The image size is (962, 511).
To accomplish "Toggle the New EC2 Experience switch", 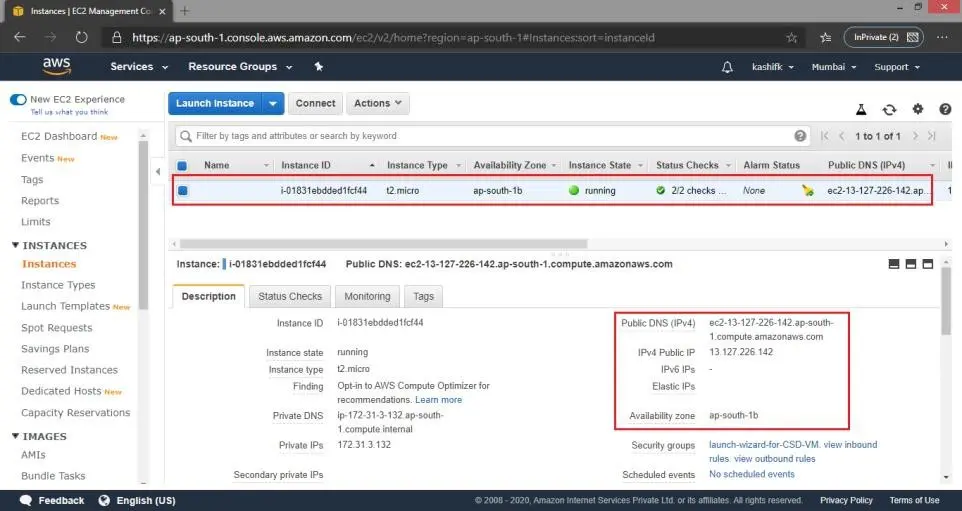I will coord(18,99).
